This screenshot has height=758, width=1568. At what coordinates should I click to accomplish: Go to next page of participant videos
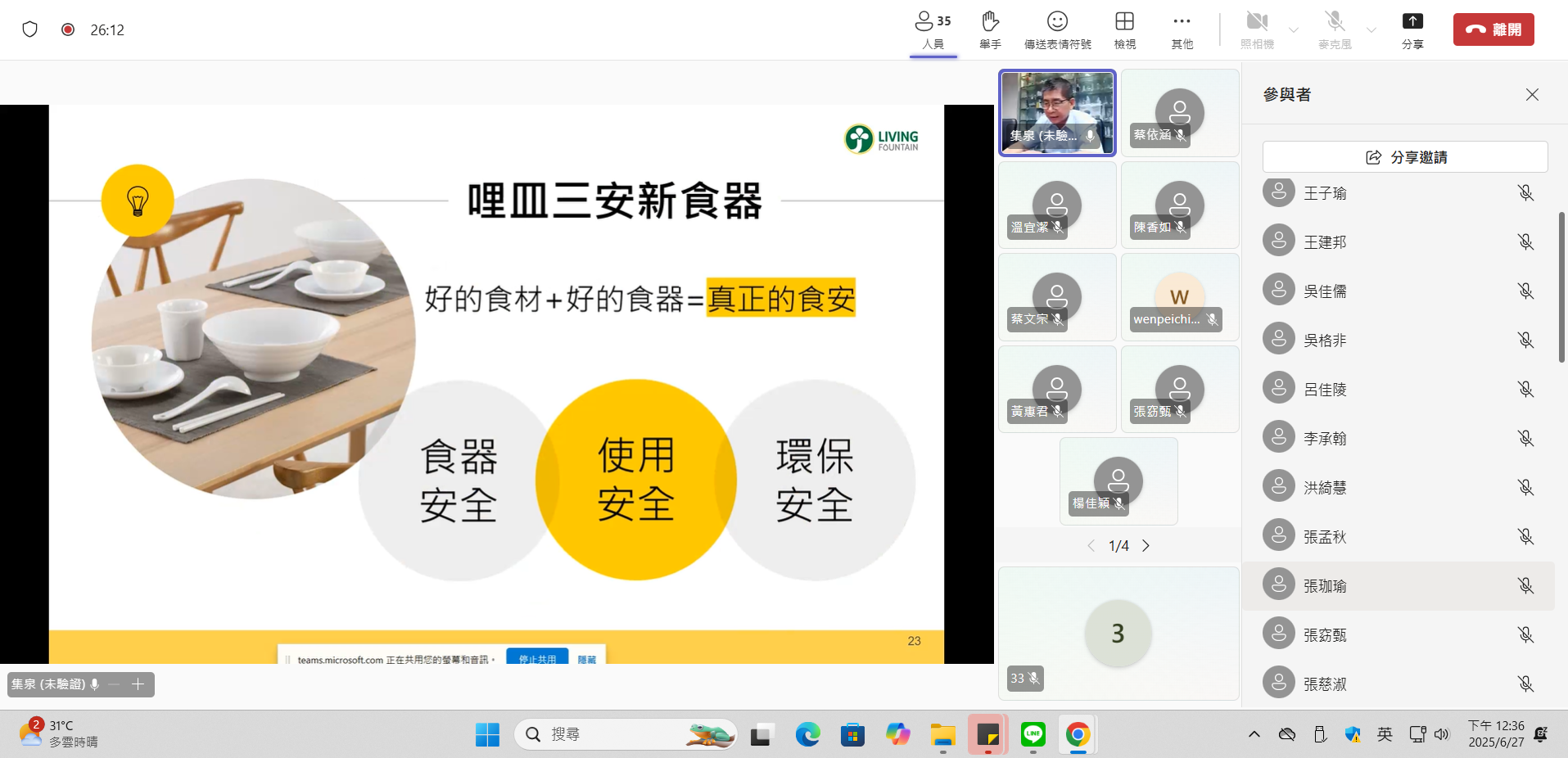click(1146, 546)
